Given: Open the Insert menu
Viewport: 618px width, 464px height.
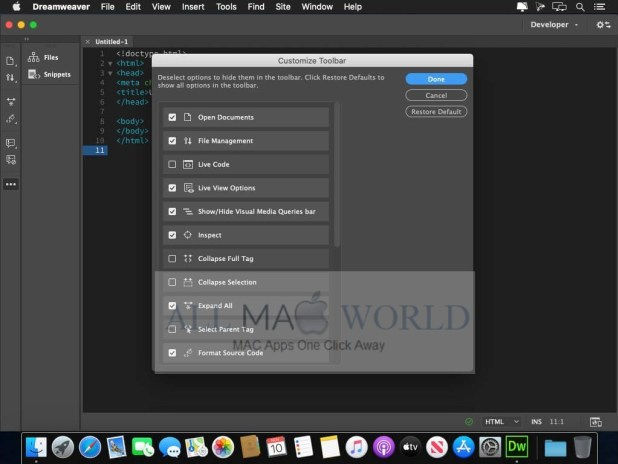Looking at the screenshot, I should pyautogui.click(x=193, y=7).
